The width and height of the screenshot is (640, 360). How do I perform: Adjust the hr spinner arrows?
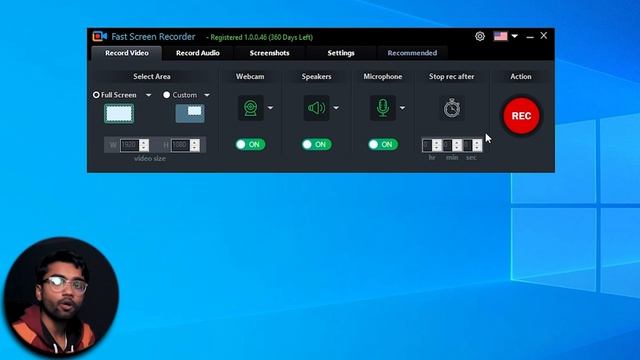(x=437, y=145)
